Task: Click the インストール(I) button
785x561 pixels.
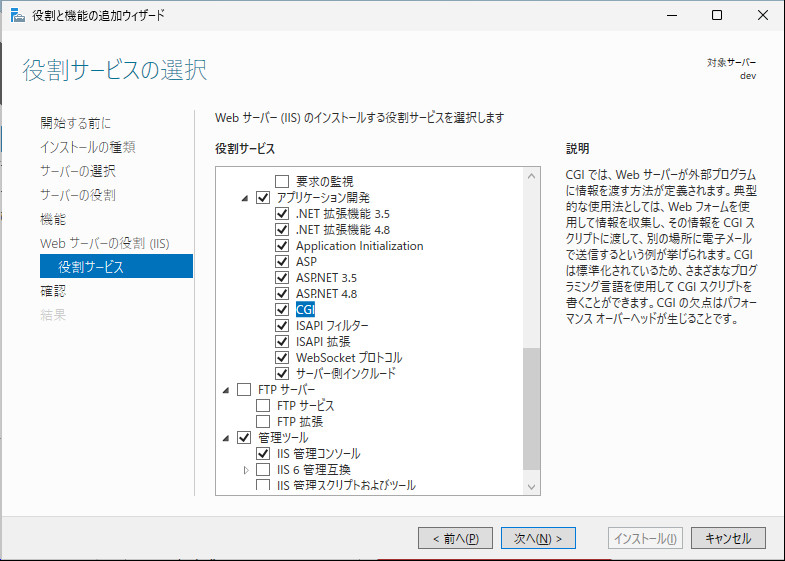Action: pos(645,538)
